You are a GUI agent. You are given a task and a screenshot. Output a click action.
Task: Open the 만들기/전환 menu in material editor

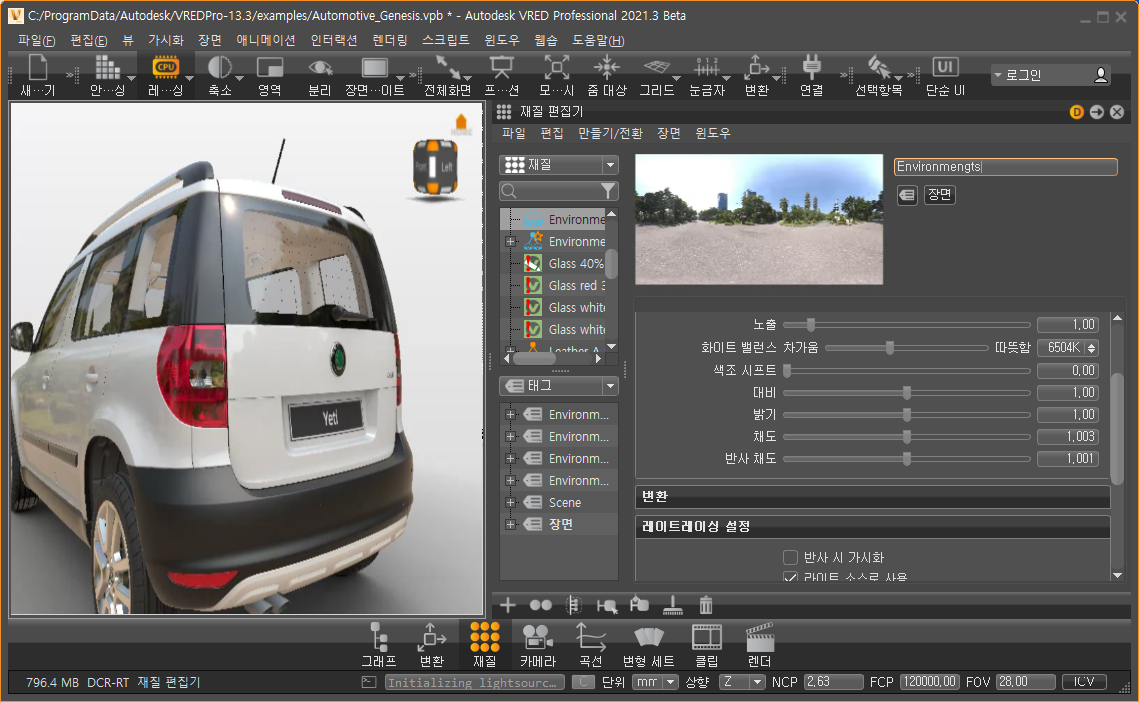[x=610, y=133]
